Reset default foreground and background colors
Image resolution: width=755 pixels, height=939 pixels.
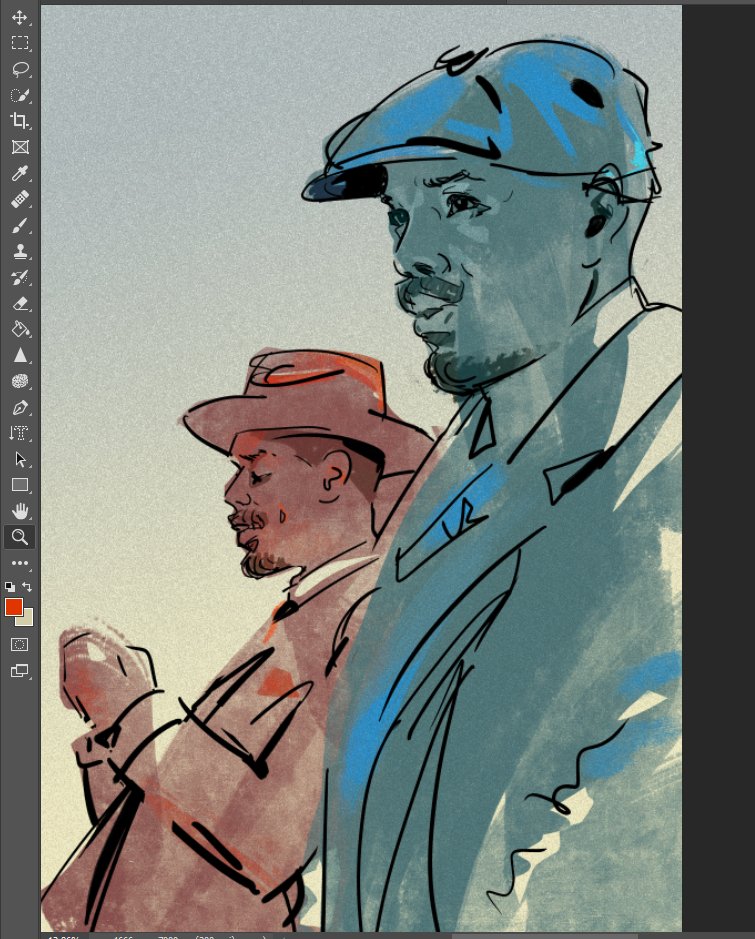10,587
